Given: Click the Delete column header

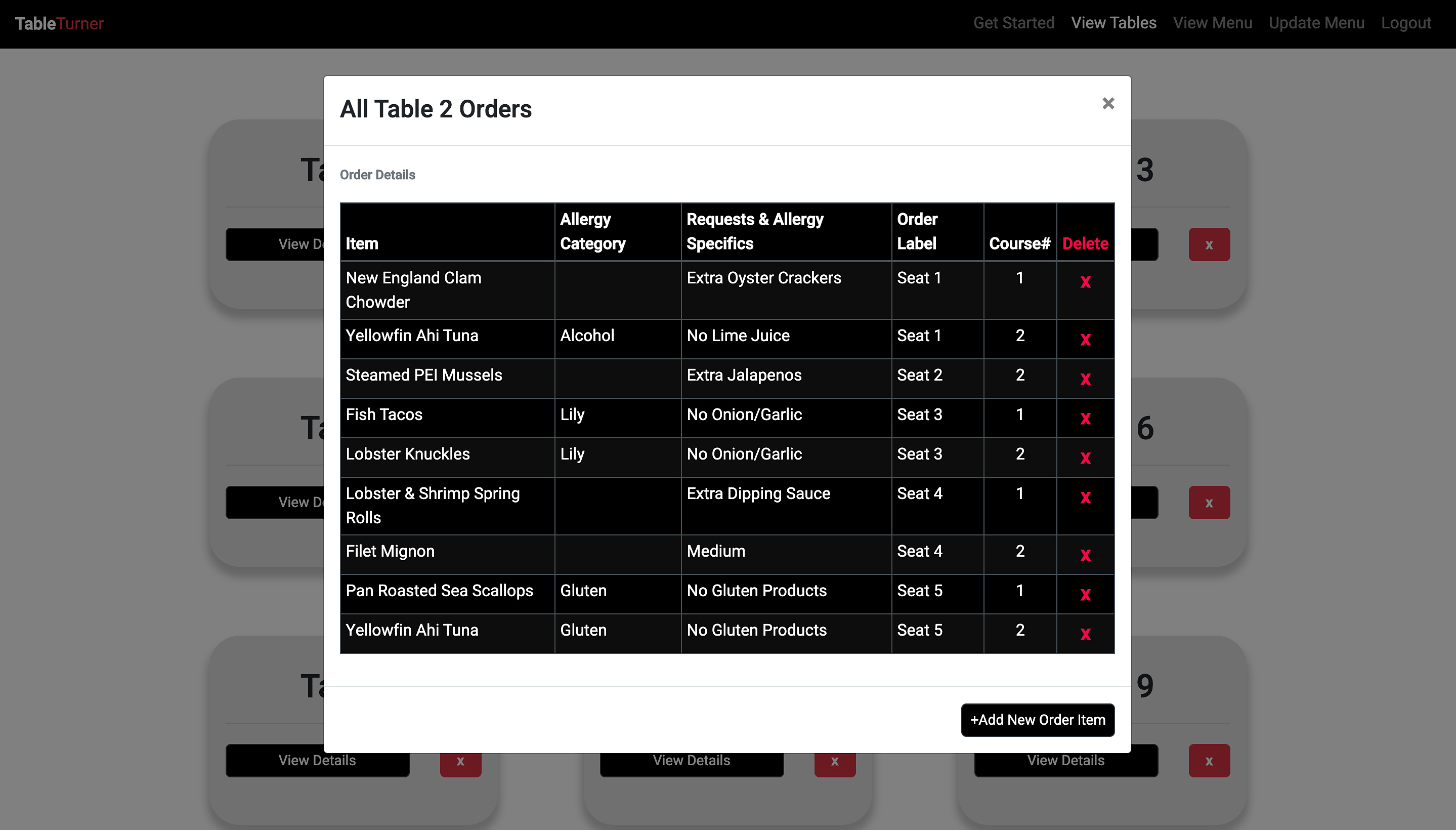Looking at the screenshot, I should 1085,243.
